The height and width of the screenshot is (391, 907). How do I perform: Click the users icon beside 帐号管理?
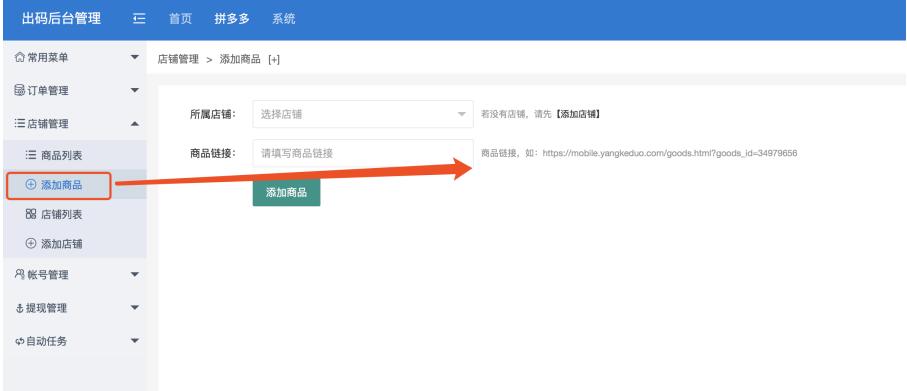(20, 274)
